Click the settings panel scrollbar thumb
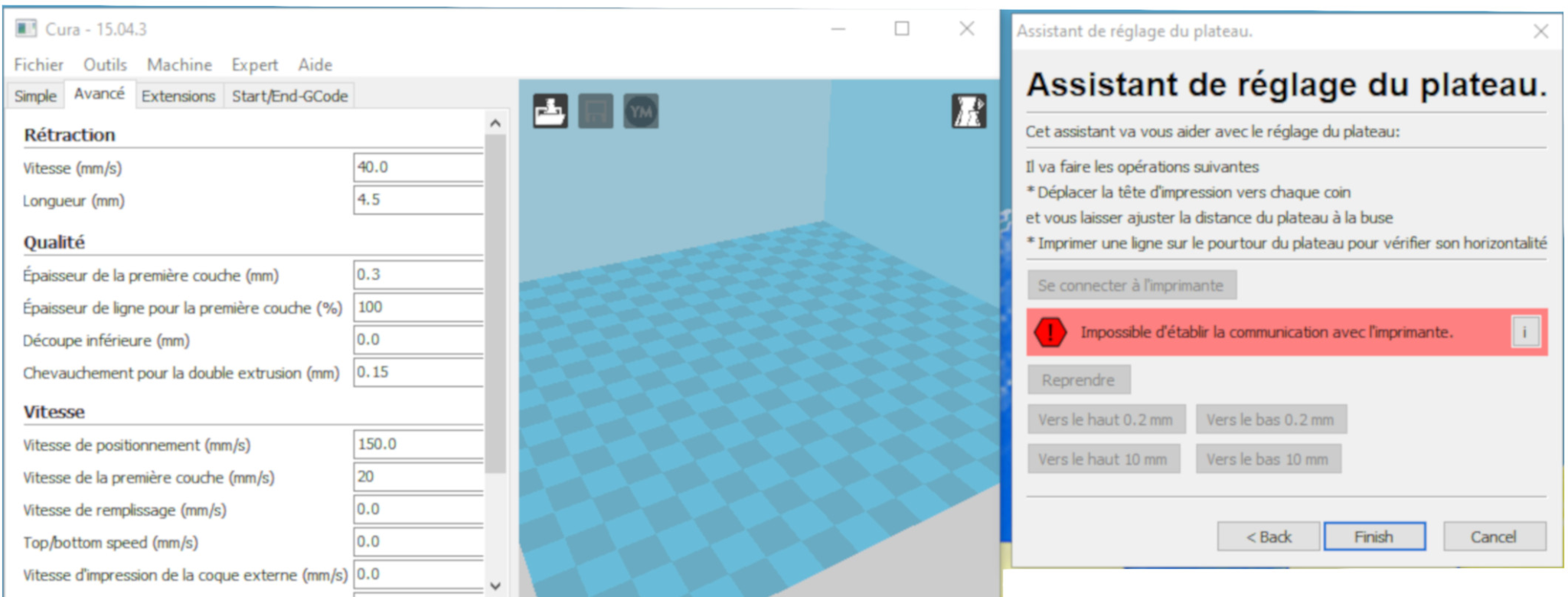 495,305
